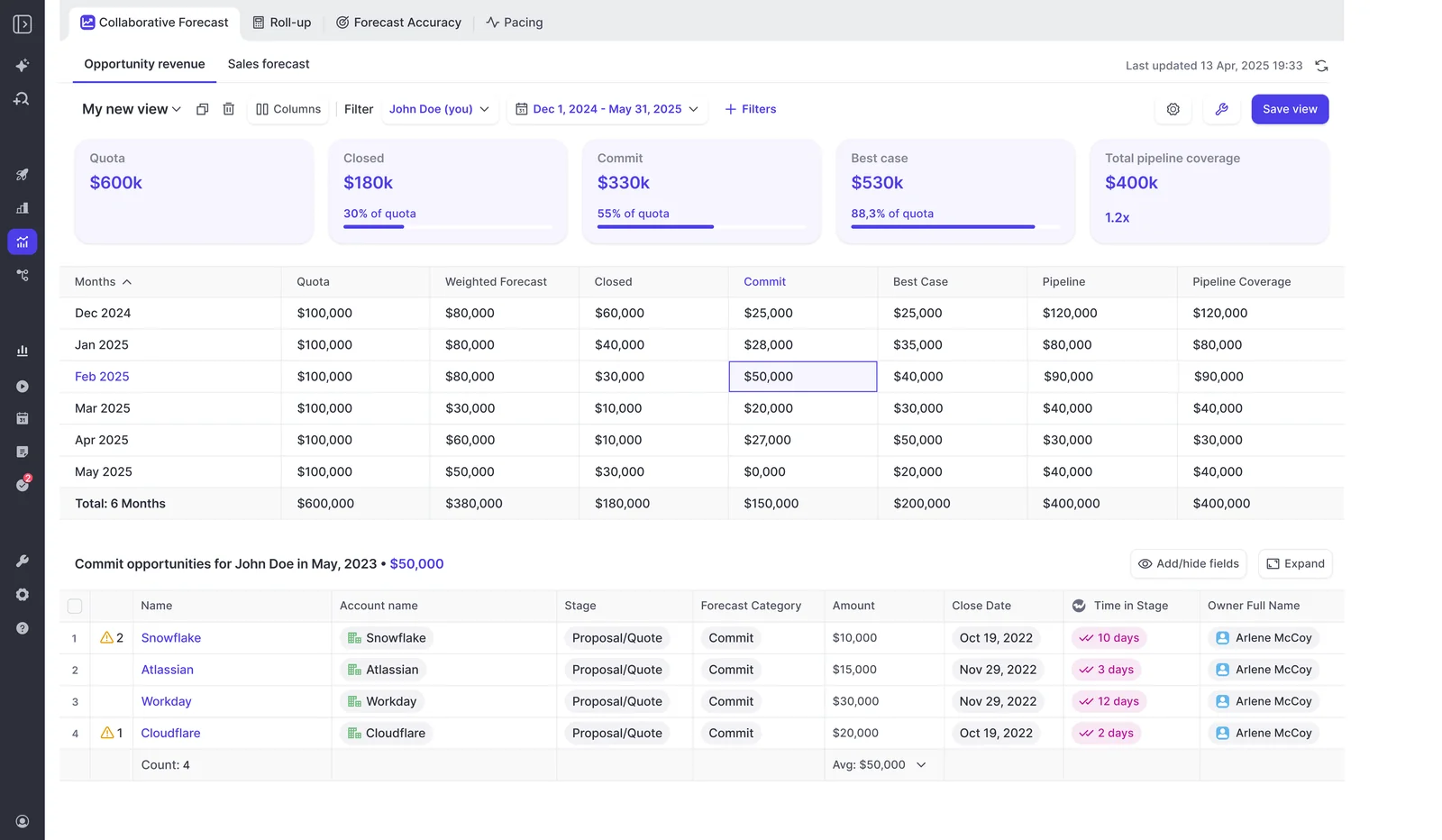Open the branching flow sidebar icon
Screen dimensions: 1442x840
click(23, 275)
